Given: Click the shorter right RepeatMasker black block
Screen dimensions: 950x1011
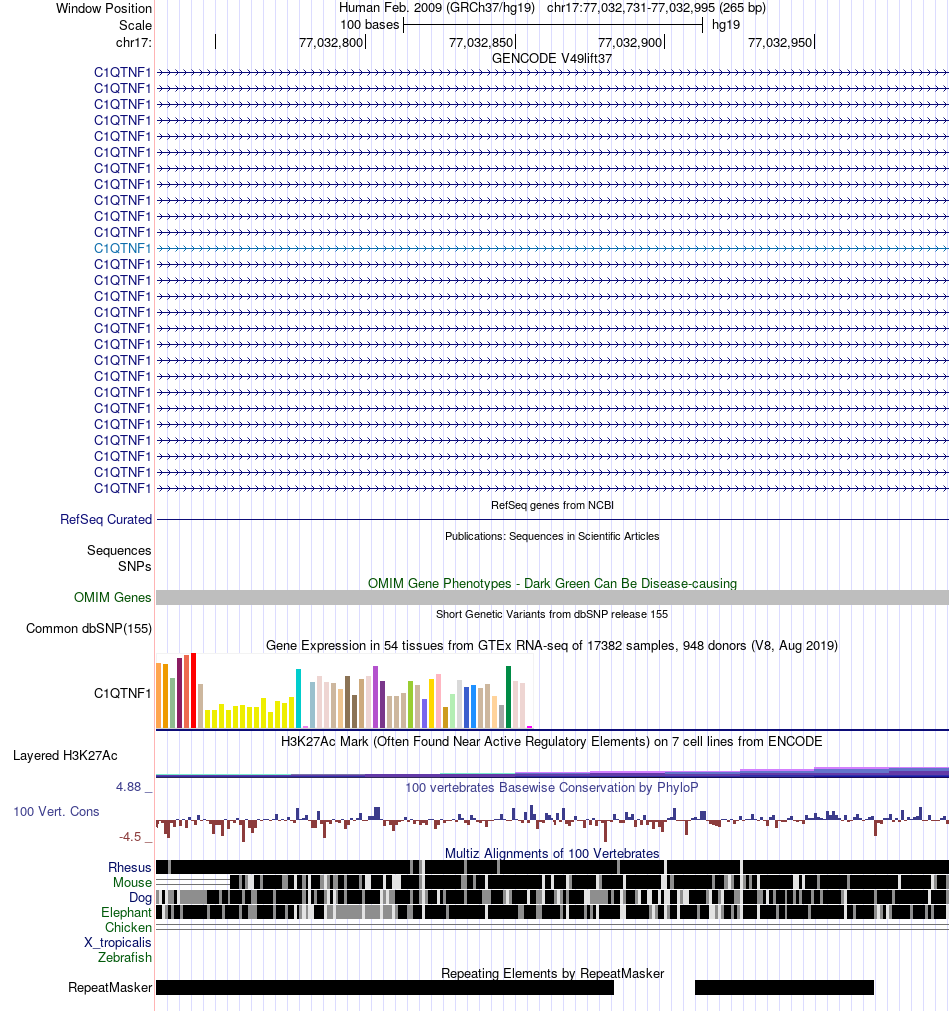Looking at the screenshot, I should (784, 987).
